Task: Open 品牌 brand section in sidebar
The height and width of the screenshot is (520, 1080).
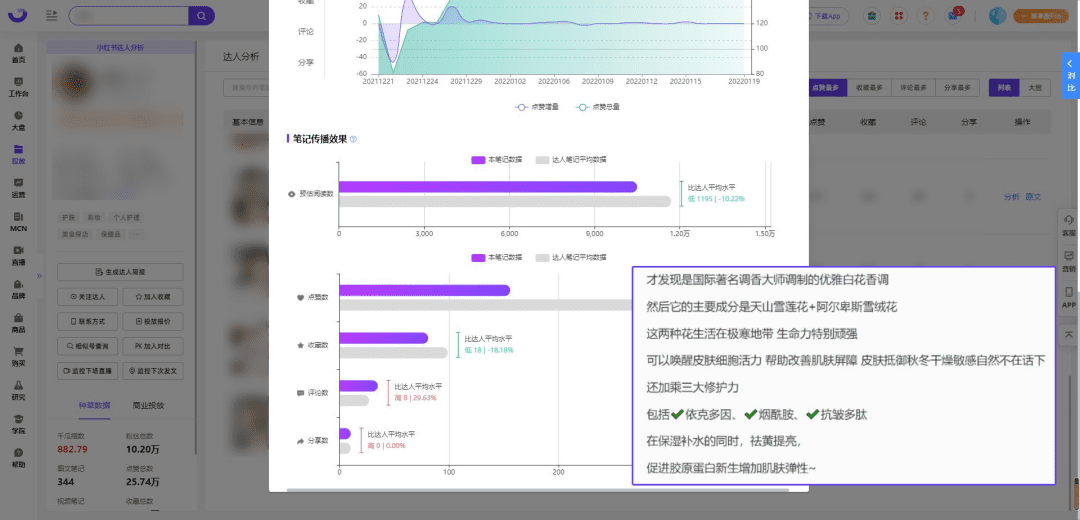Action: point(18,290)
